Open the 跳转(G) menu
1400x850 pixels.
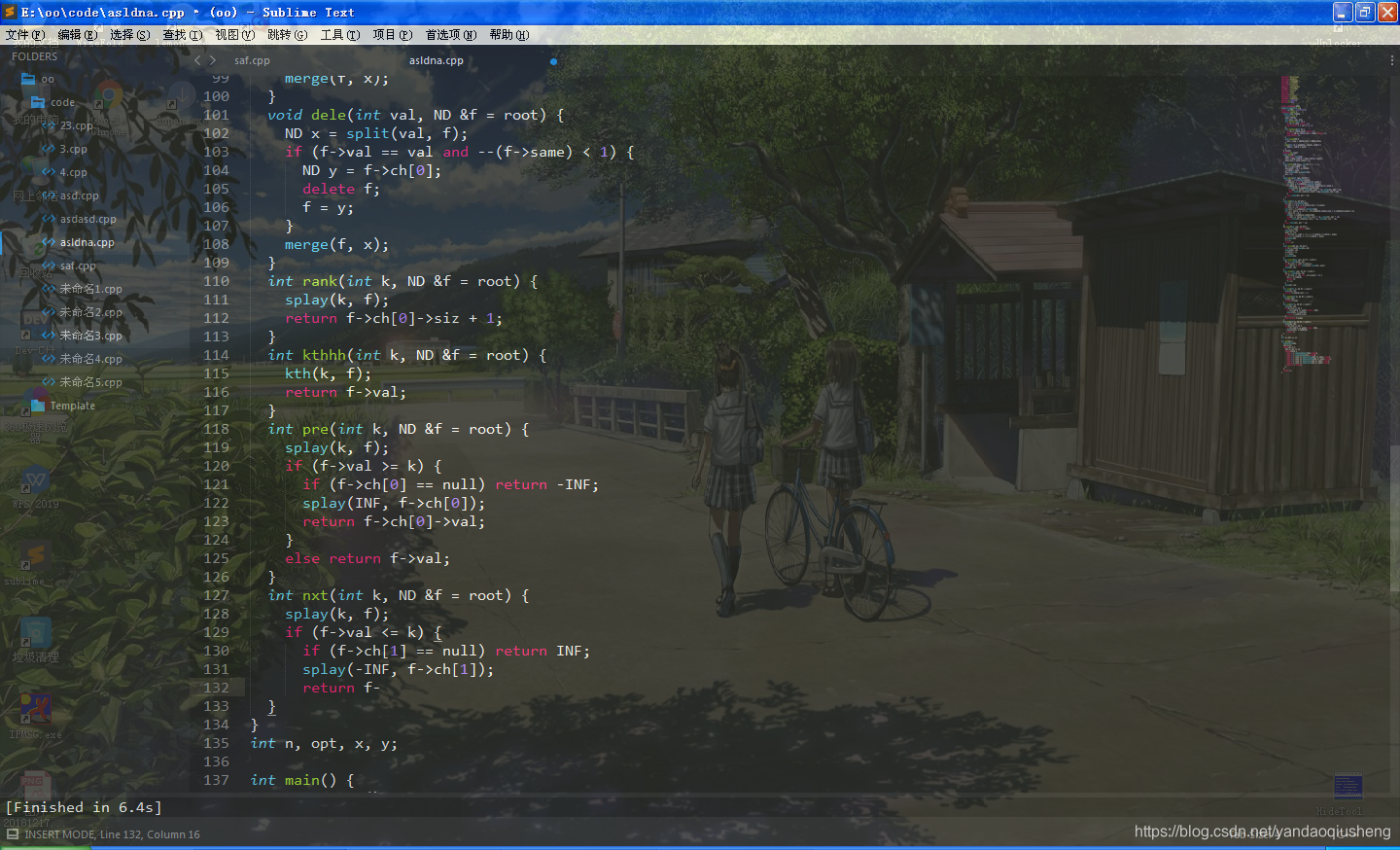(288, 35)
